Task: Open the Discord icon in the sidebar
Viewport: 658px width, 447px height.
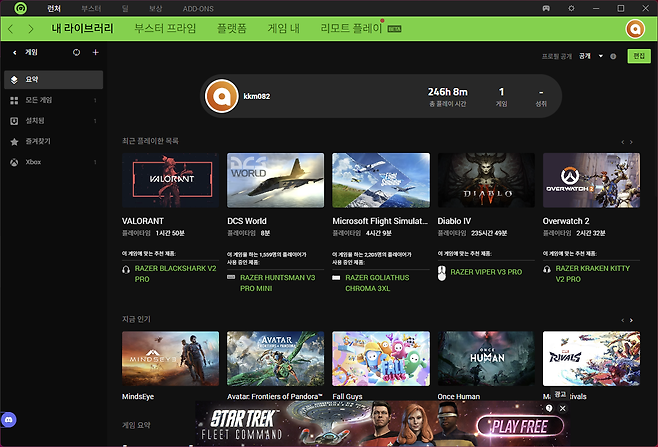Action: (9, 417)
